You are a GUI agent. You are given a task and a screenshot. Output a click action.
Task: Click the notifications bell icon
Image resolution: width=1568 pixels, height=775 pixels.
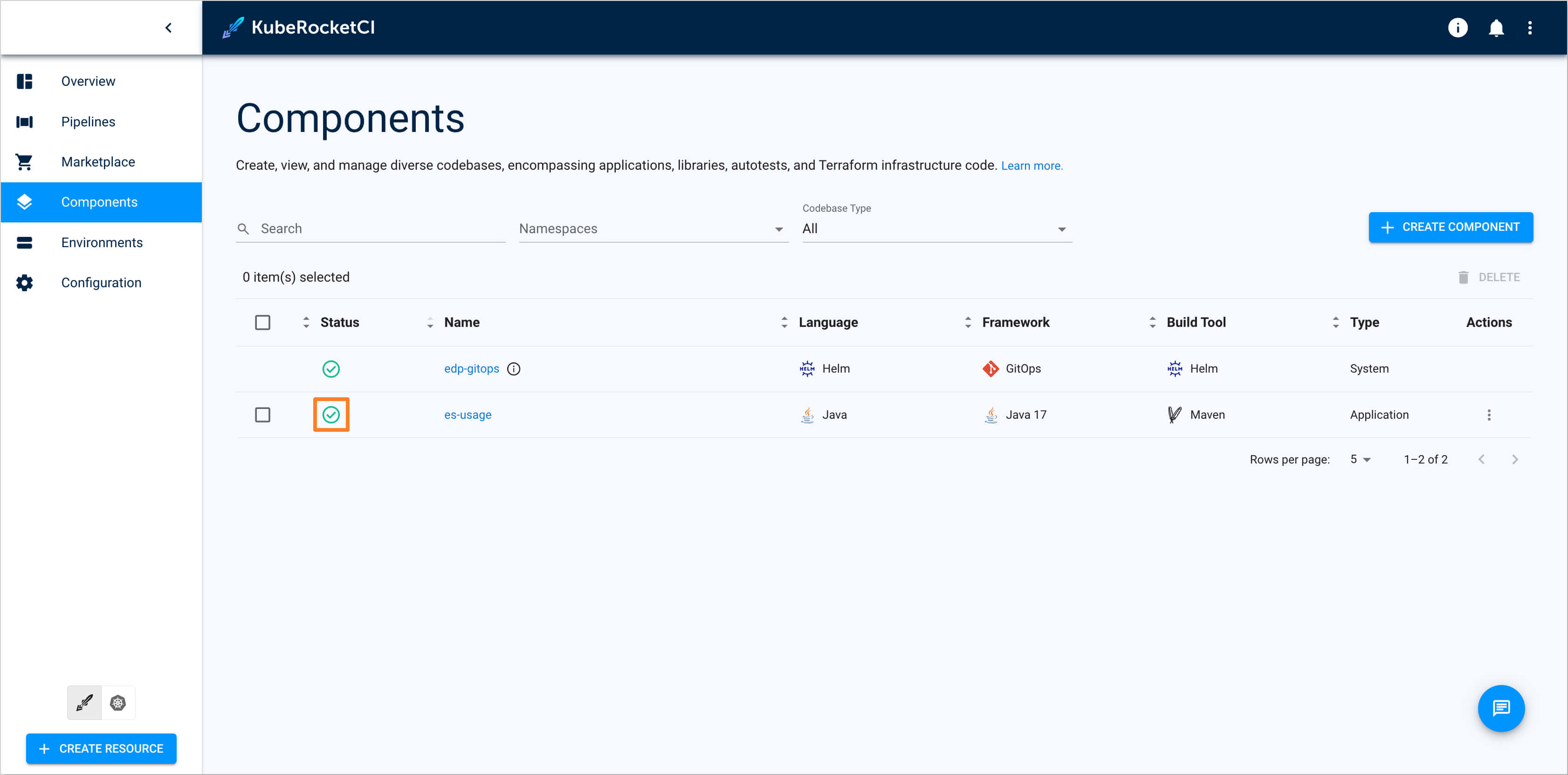[1496, 28]
